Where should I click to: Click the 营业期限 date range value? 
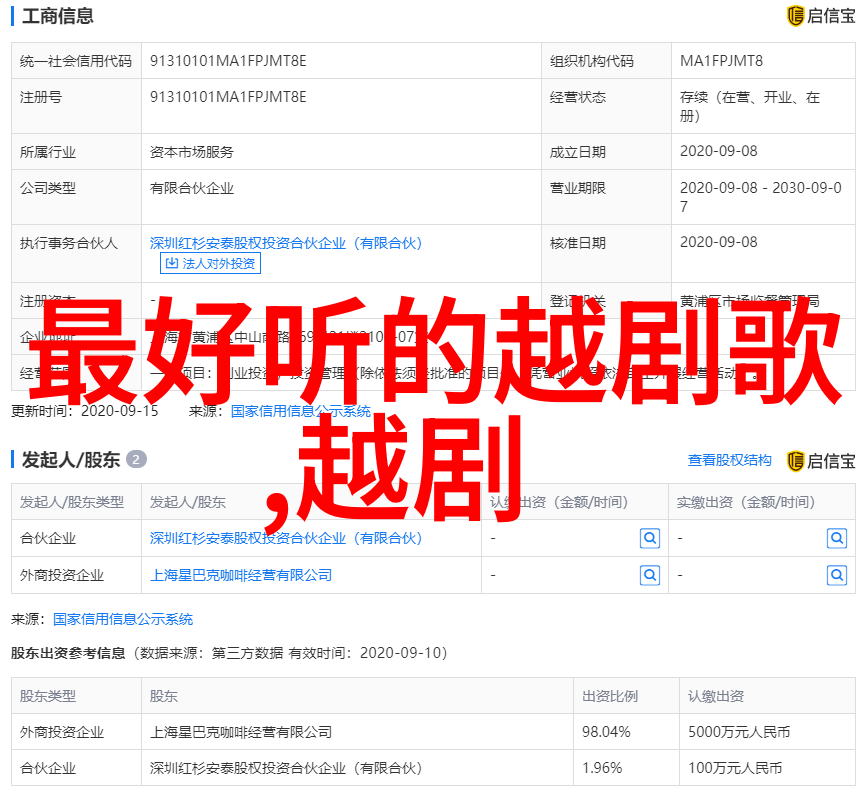point(761,197)
